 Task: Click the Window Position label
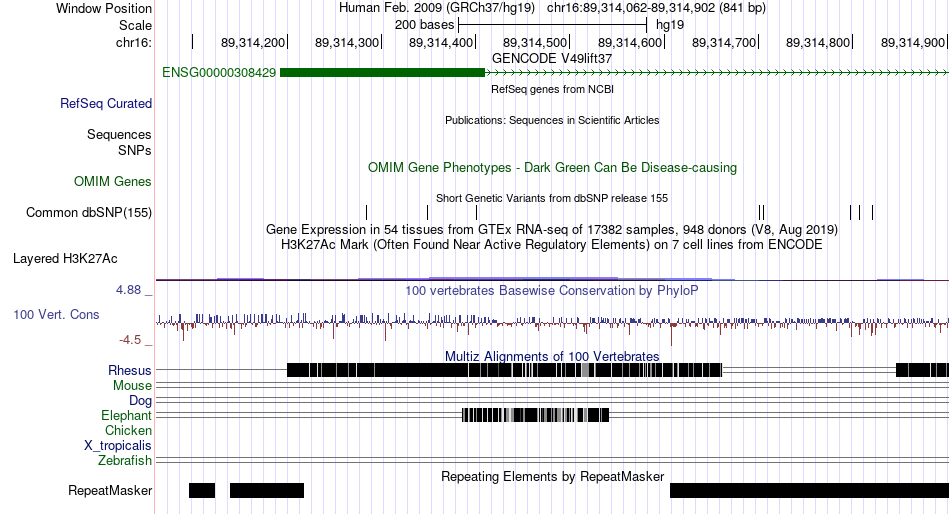[104, 8]
